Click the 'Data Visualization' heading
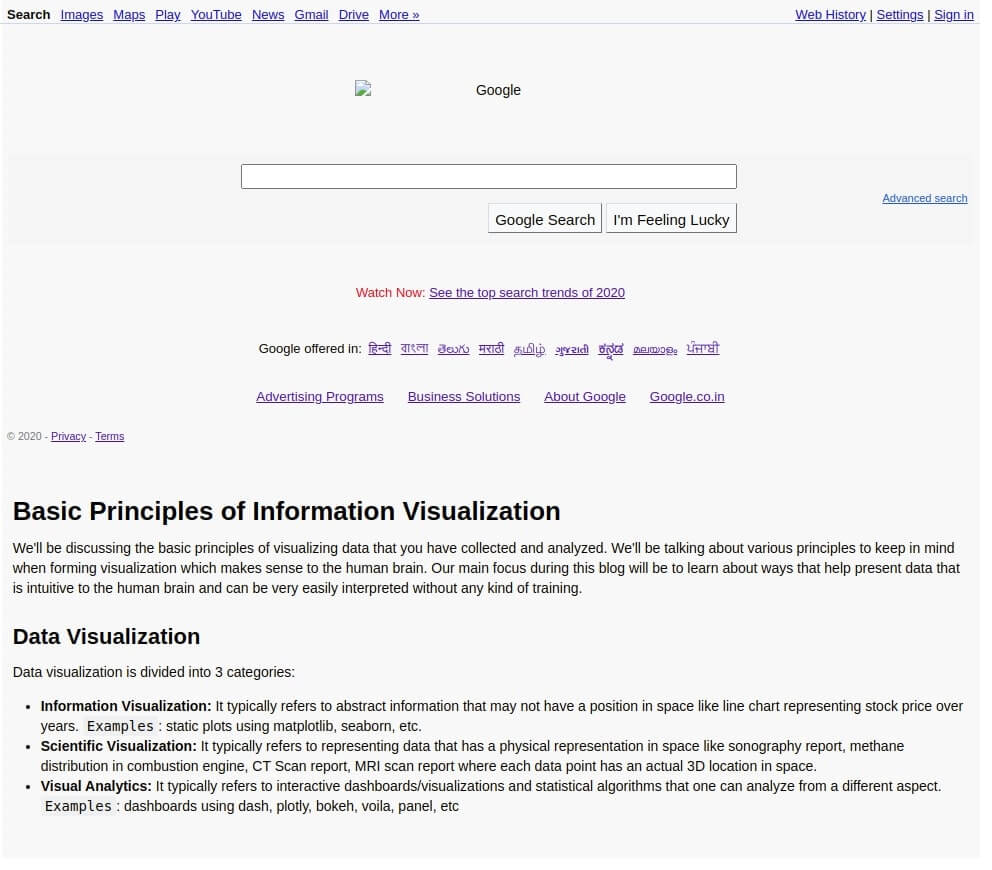 tap(106, 637)
